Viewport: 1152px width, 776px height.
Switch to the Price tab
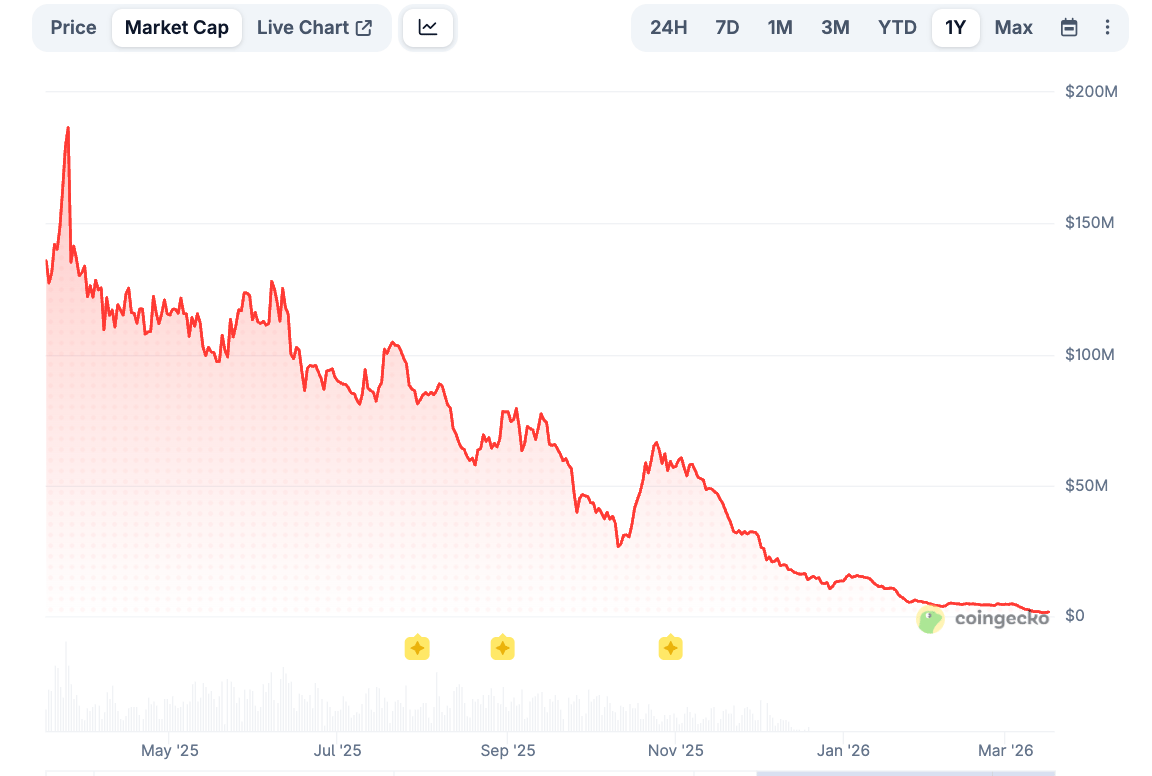point(73,28)
